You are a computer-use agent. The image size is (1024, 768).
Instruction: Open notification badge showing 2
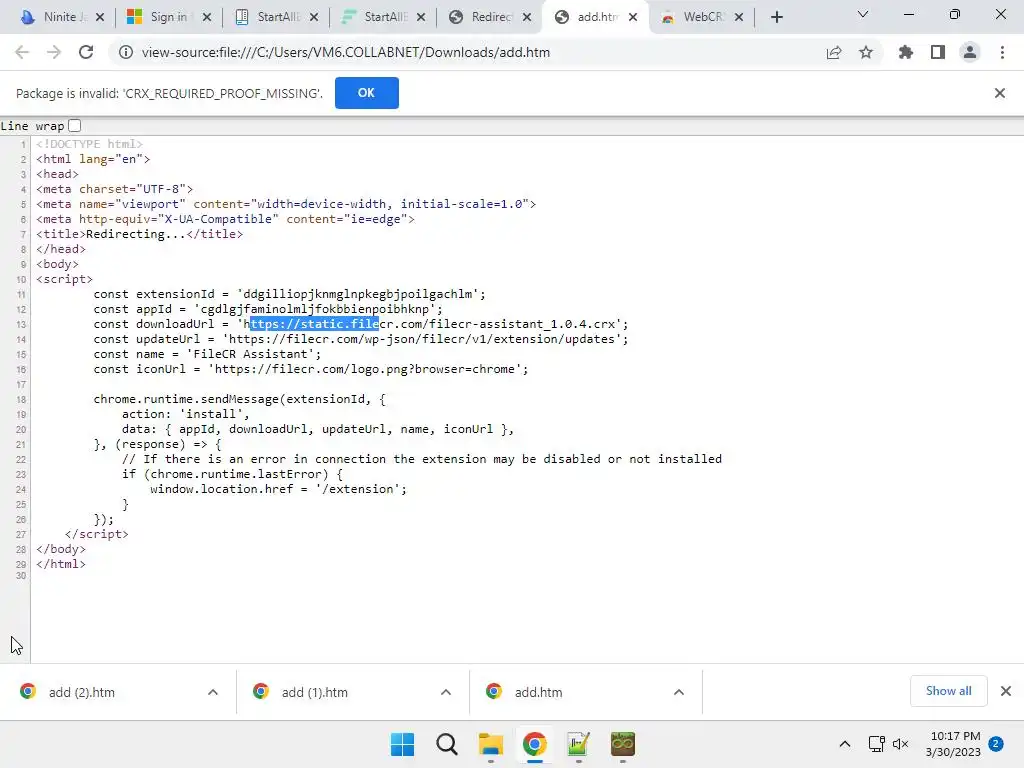[996, 744]
